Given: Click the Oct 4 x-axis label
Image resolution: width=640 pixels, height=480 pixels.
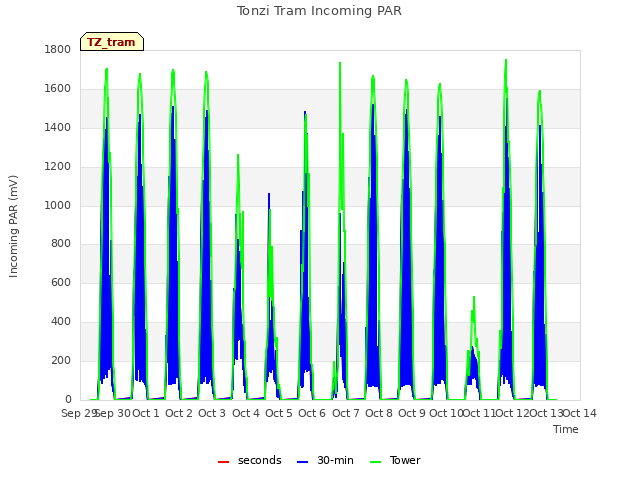Looking at the screenshot, I should 246,413.
